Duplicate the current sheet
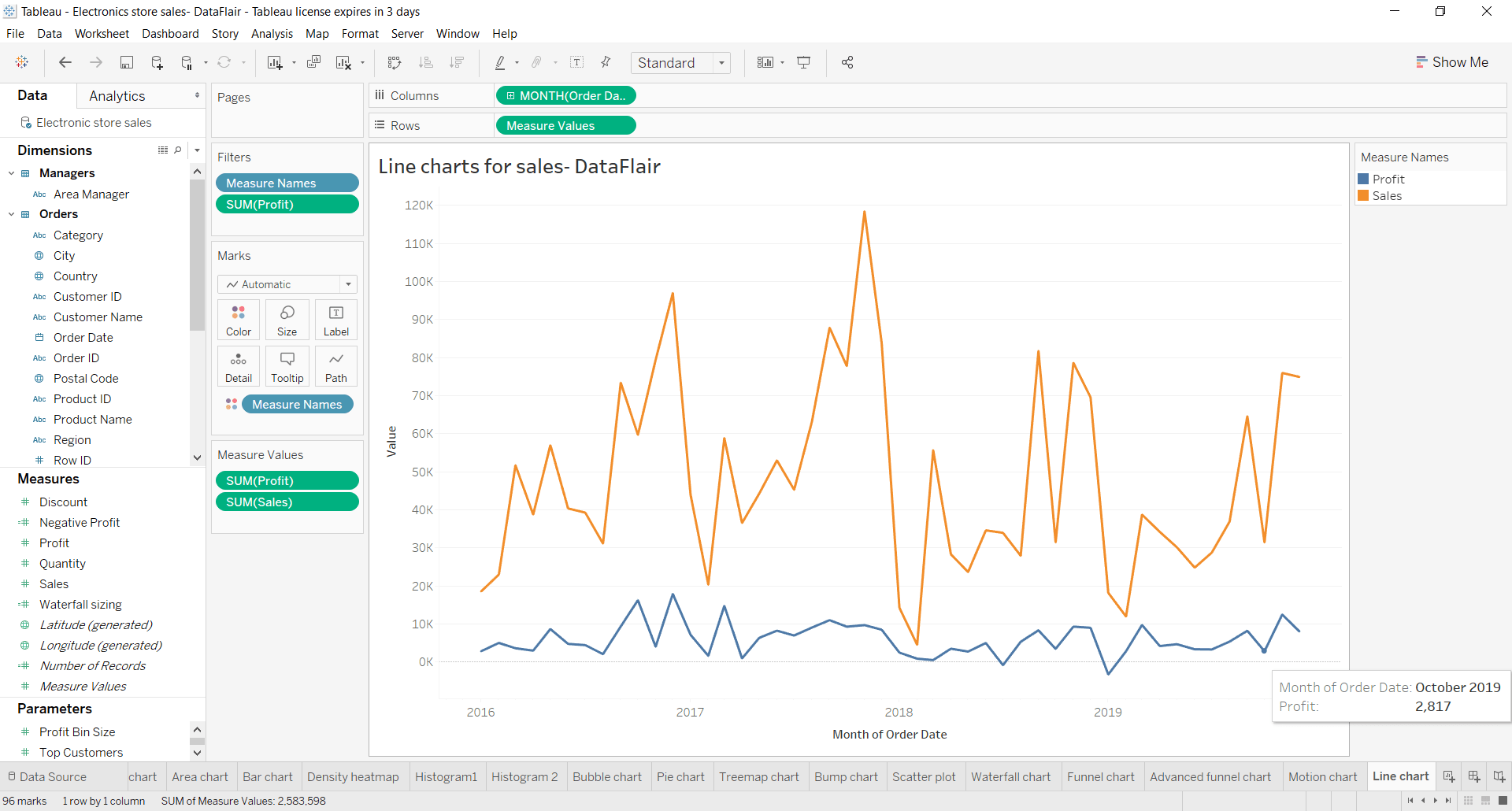1512x811 pixels. pyautogui.click(x=313, y=62)
